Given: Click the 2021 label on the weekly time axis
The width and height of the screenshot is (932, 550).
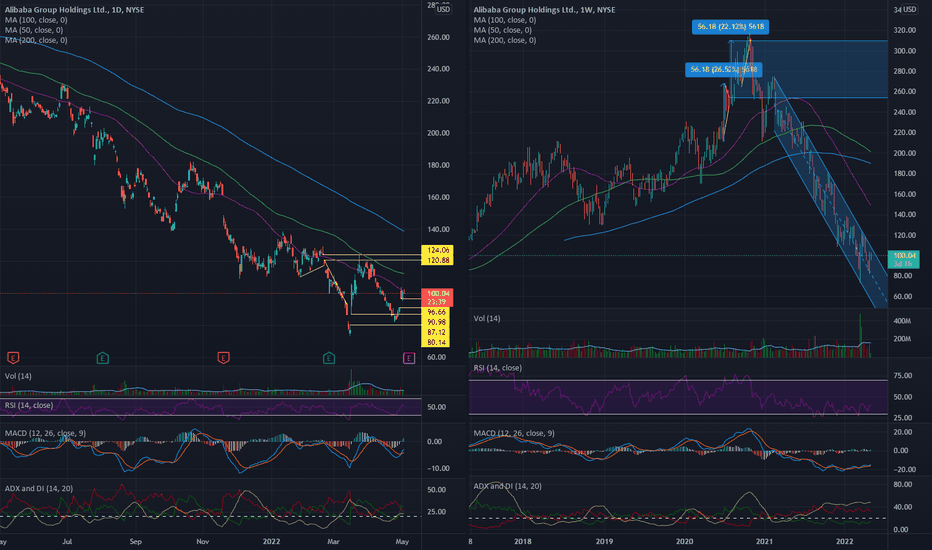Looking at the screenshot, I should click(x=764, y=542).
